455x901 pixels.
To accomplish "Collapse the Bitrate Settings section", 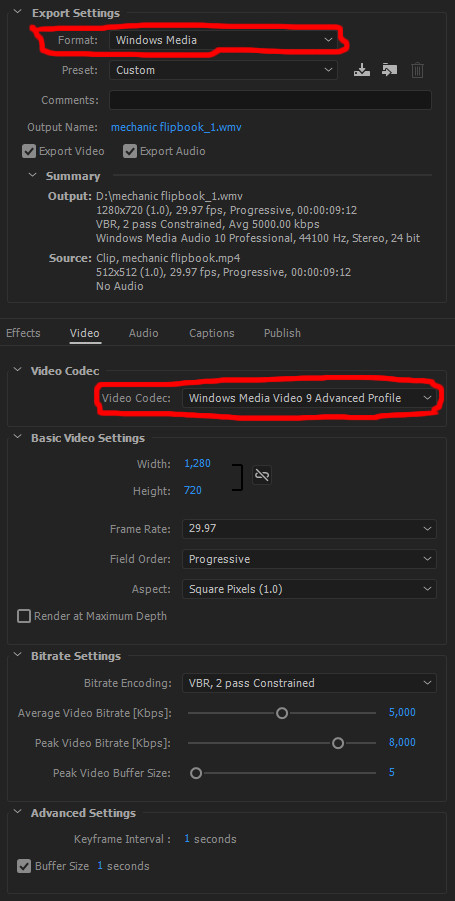I will pos(17,656).
